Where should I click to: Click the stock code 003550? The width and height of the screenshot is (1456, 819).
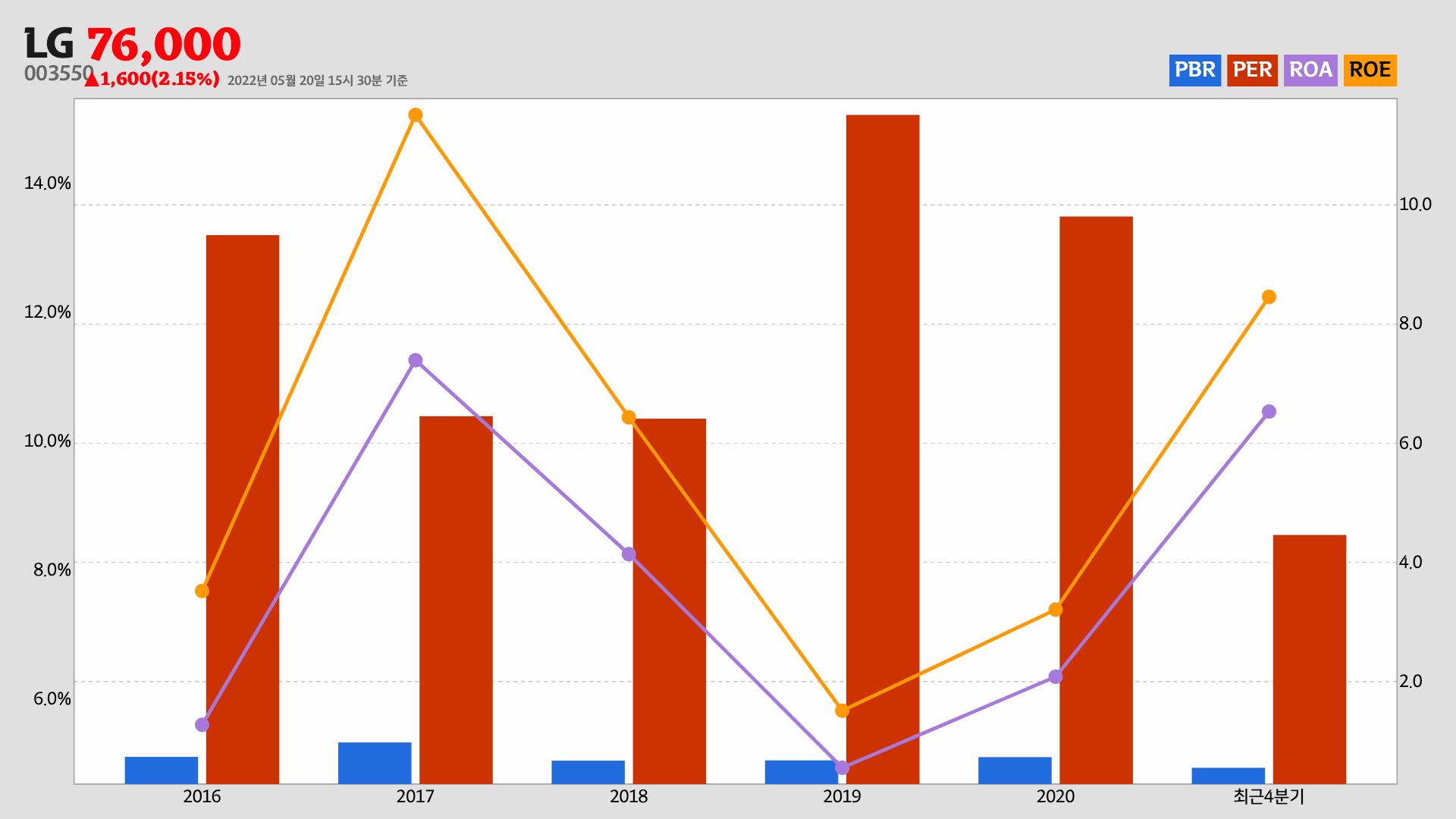(x=58, y=74)
